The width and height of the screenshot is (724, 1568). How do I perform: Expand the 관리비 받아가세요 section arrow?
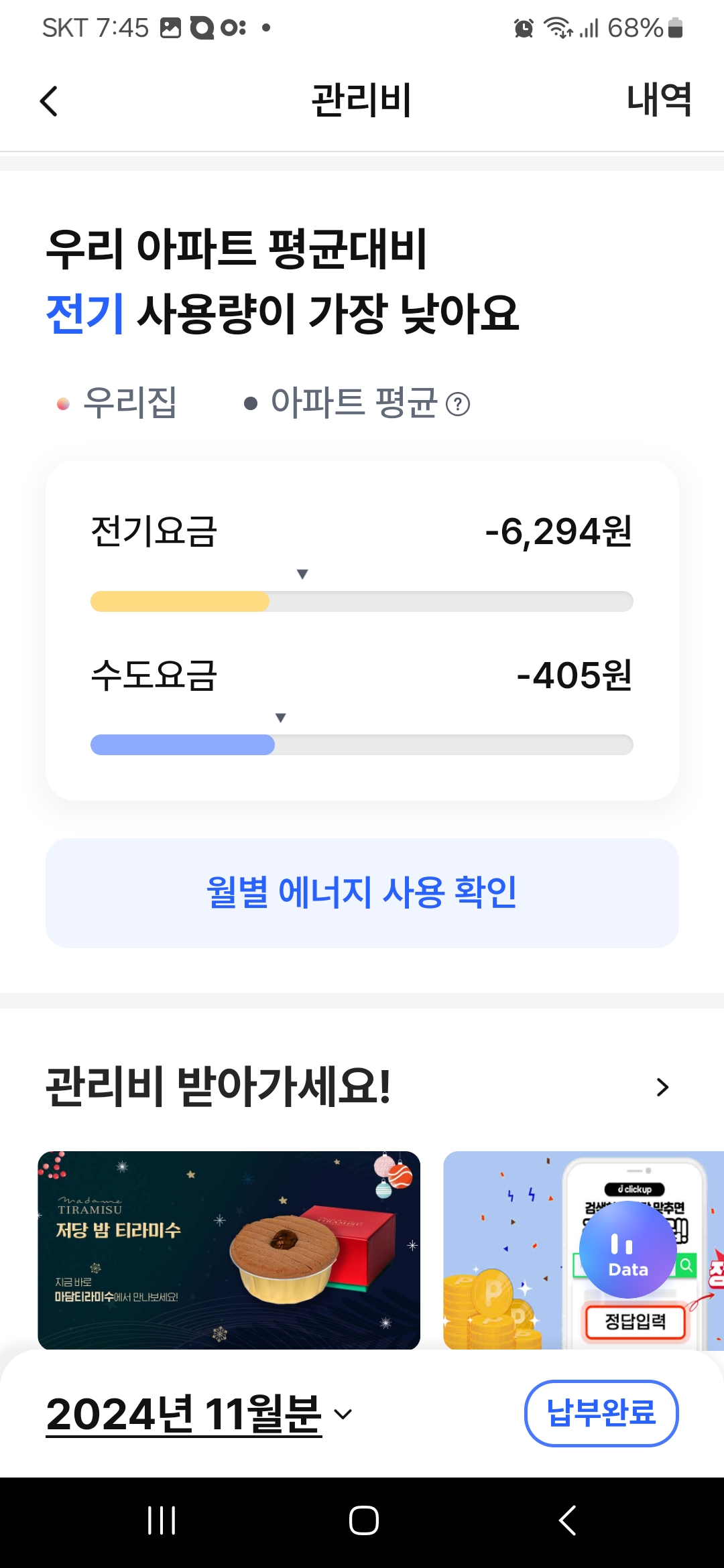662,1087
